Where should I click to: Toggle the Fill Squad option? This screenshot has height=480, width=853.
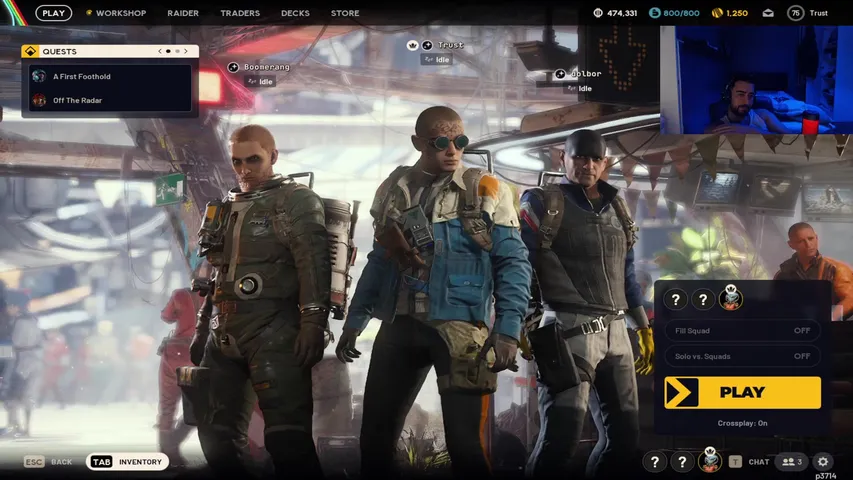(743, 330)
